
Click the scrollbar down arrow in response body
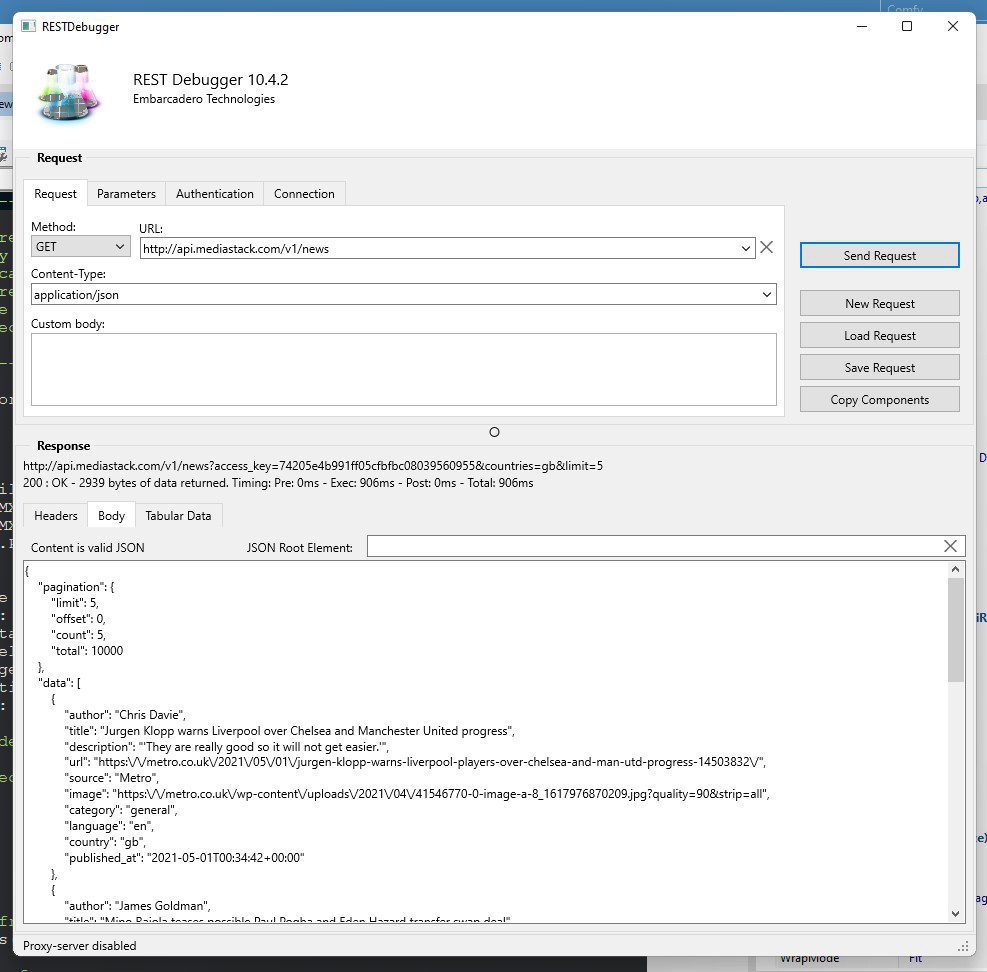coord(955,912)
